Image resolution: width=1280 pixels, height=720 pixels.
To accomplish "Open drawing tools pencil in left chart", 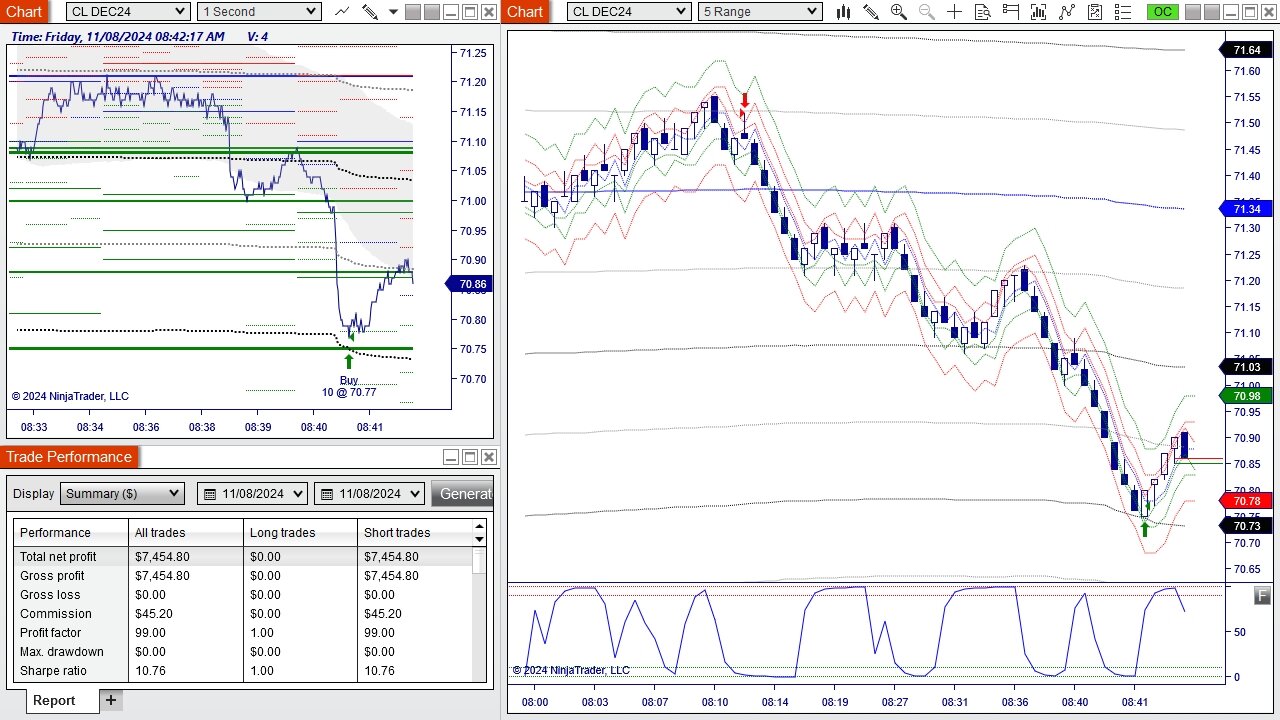I will click(x=370, y=12).
